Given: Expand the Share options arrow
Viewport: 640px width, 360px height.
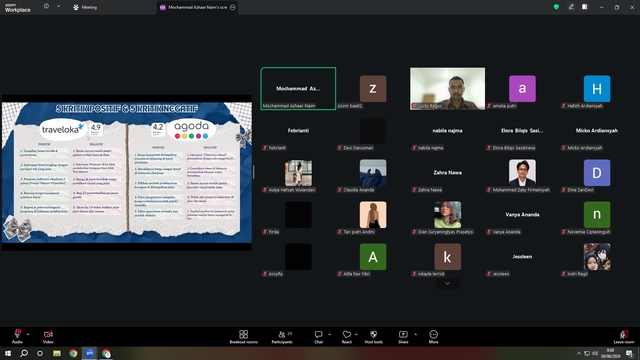Looking at the screenshot, I should click(x=416, y=334).
